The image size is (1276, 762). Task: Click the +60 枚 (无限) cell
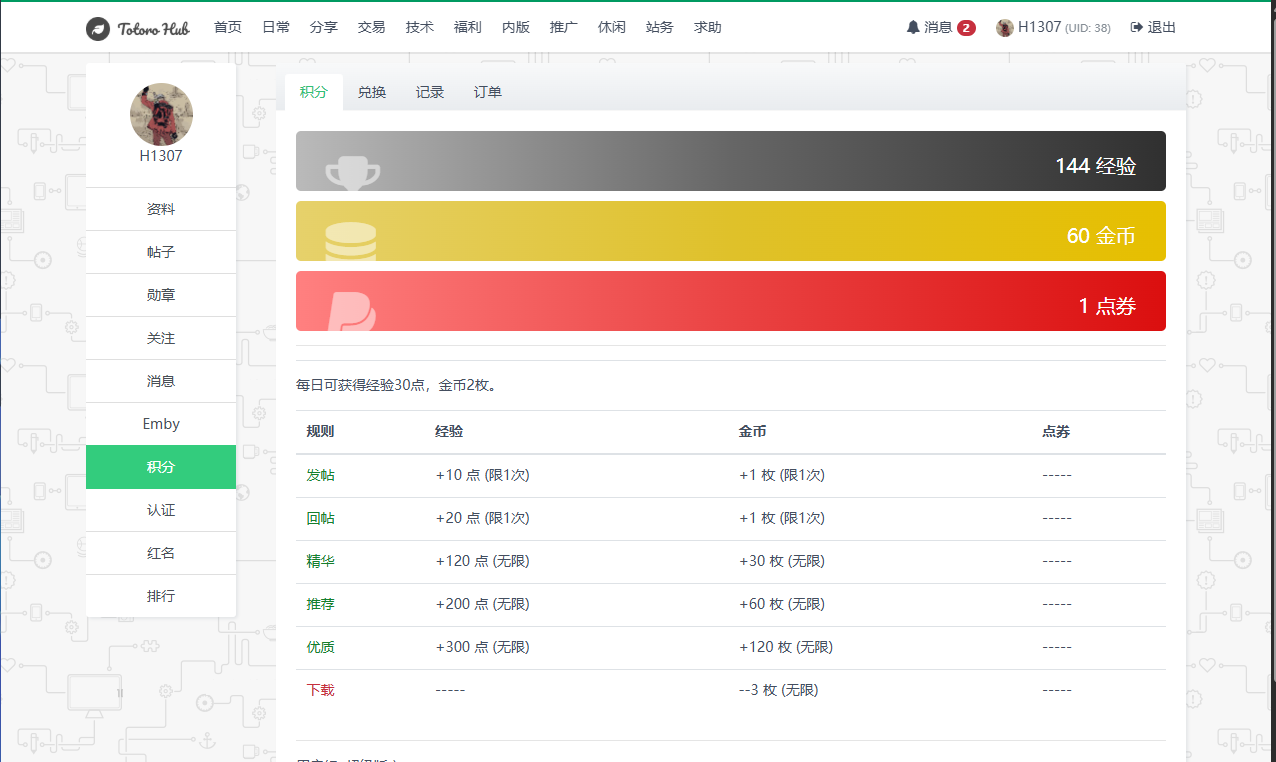(782, 604)
